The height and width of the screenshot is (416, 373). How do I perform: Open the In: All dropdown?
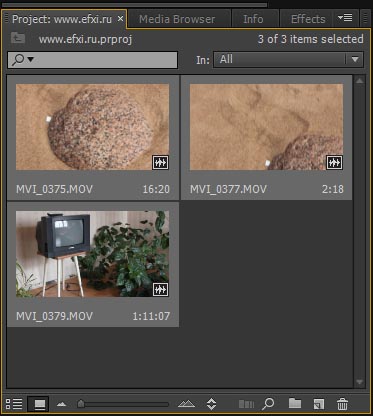288,60
